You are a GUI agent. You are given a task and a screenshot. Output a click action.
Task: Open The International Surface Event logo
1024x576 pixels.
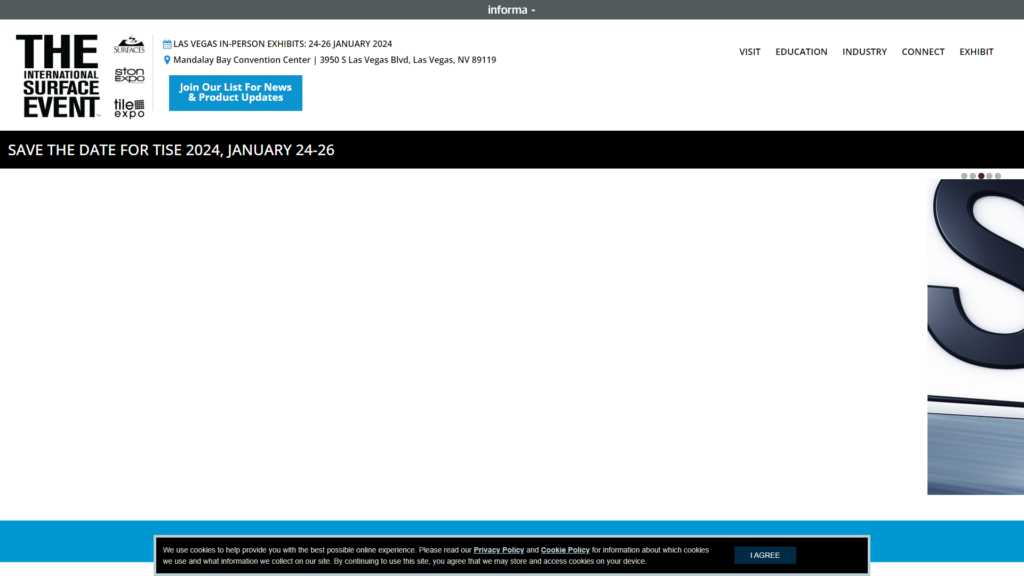58,76
